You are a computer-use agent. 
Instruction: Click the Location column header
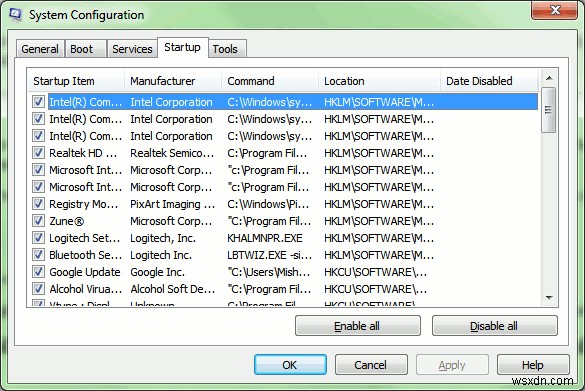click(379, 81)
